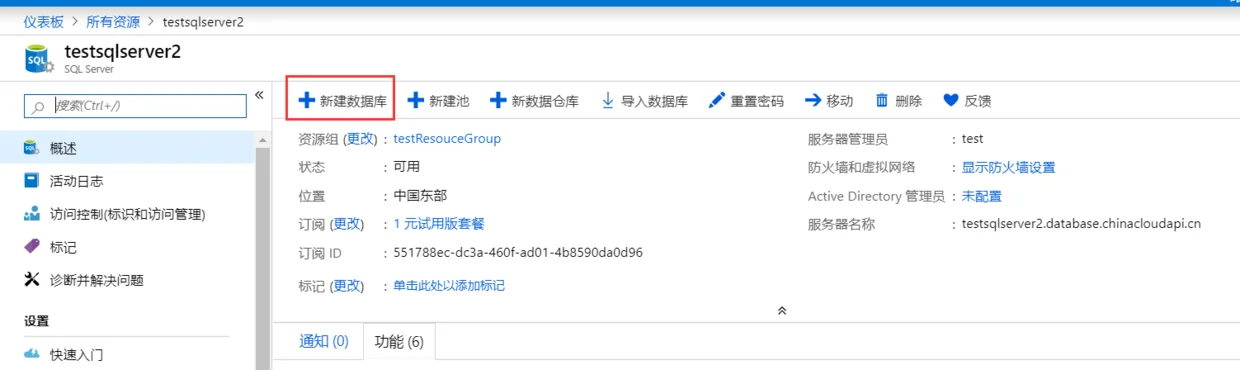Click the 快速入门 cloud icon
1240x370 pixels.
point(32,354)
